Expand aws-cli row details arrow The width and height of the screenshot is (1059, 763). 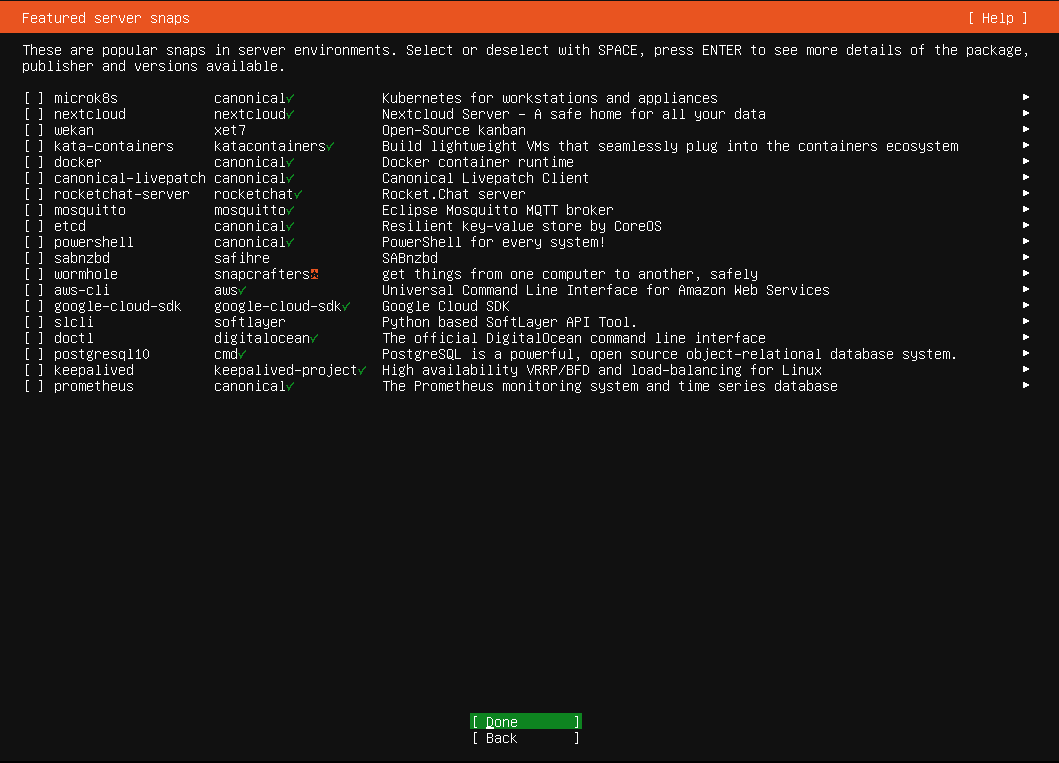pyautogui.click(x=1026, y=289)
